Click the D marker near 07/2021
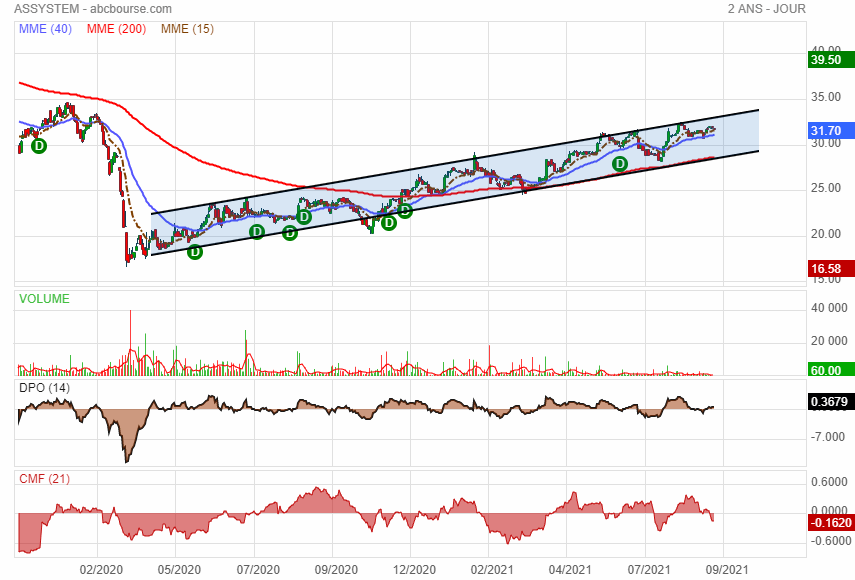This screenshot has width=855, height=580. (619, 164)
